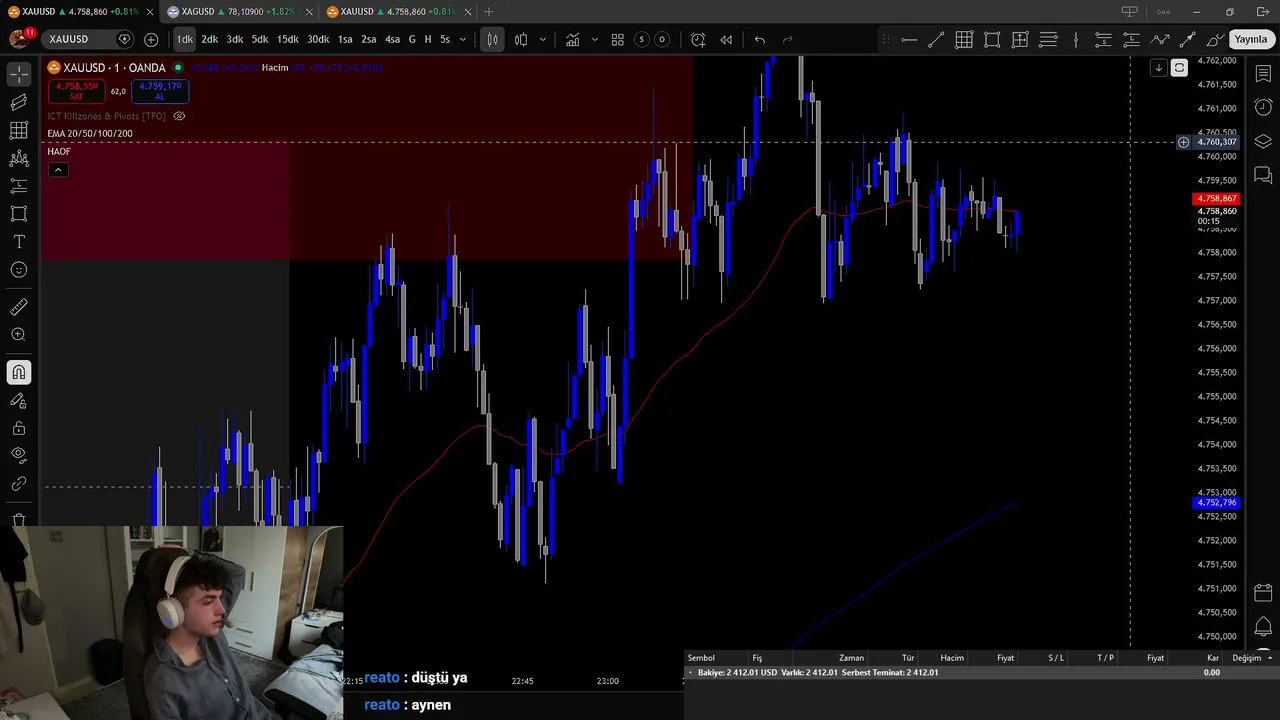Add a symbol with the plus compare button
The height and width of the screenshot is (720, 1280).
[x=151, y=39]
